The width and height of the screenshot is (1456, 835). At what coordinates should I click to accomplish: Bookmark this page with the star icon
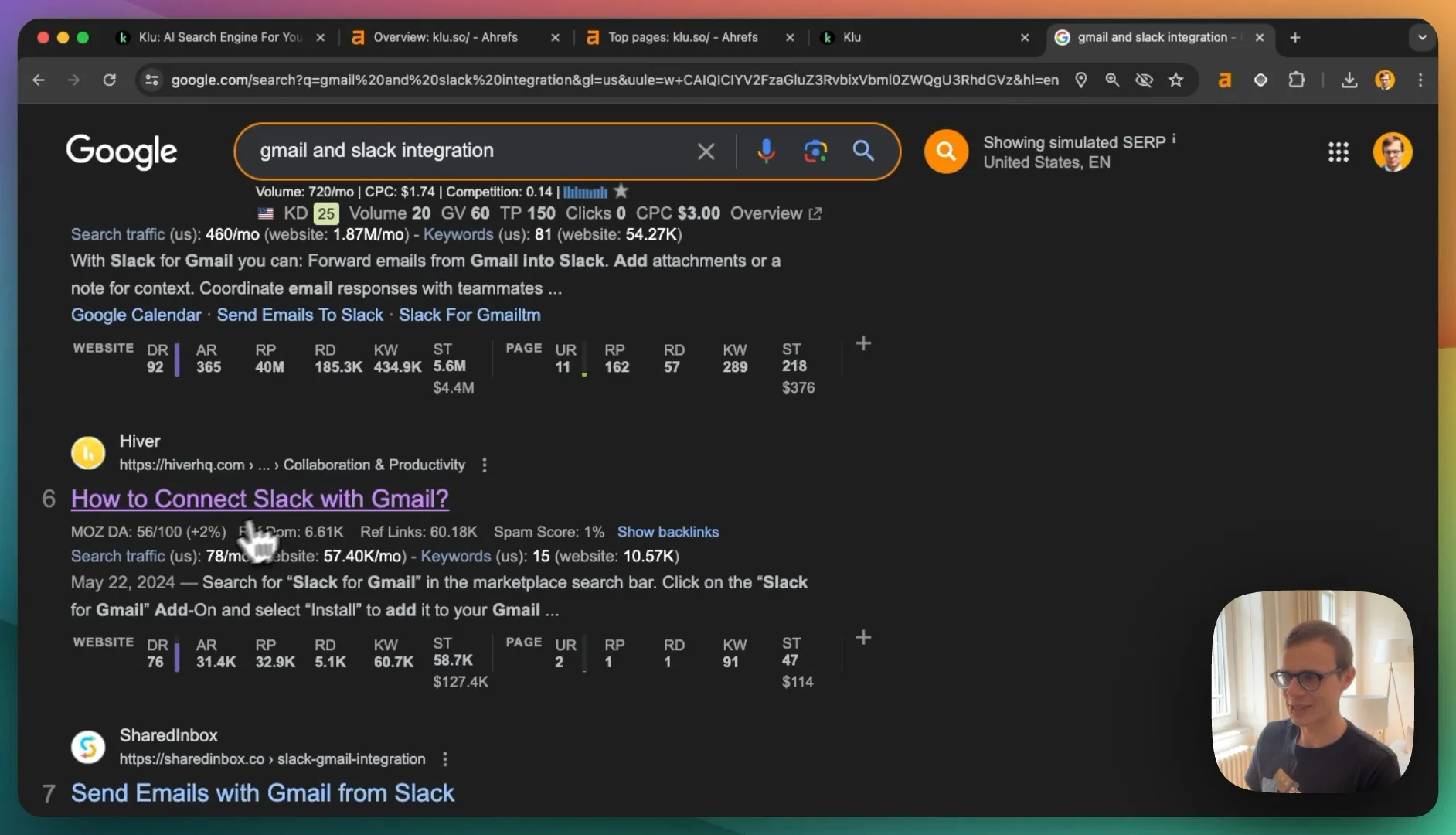coord(1176,80)
